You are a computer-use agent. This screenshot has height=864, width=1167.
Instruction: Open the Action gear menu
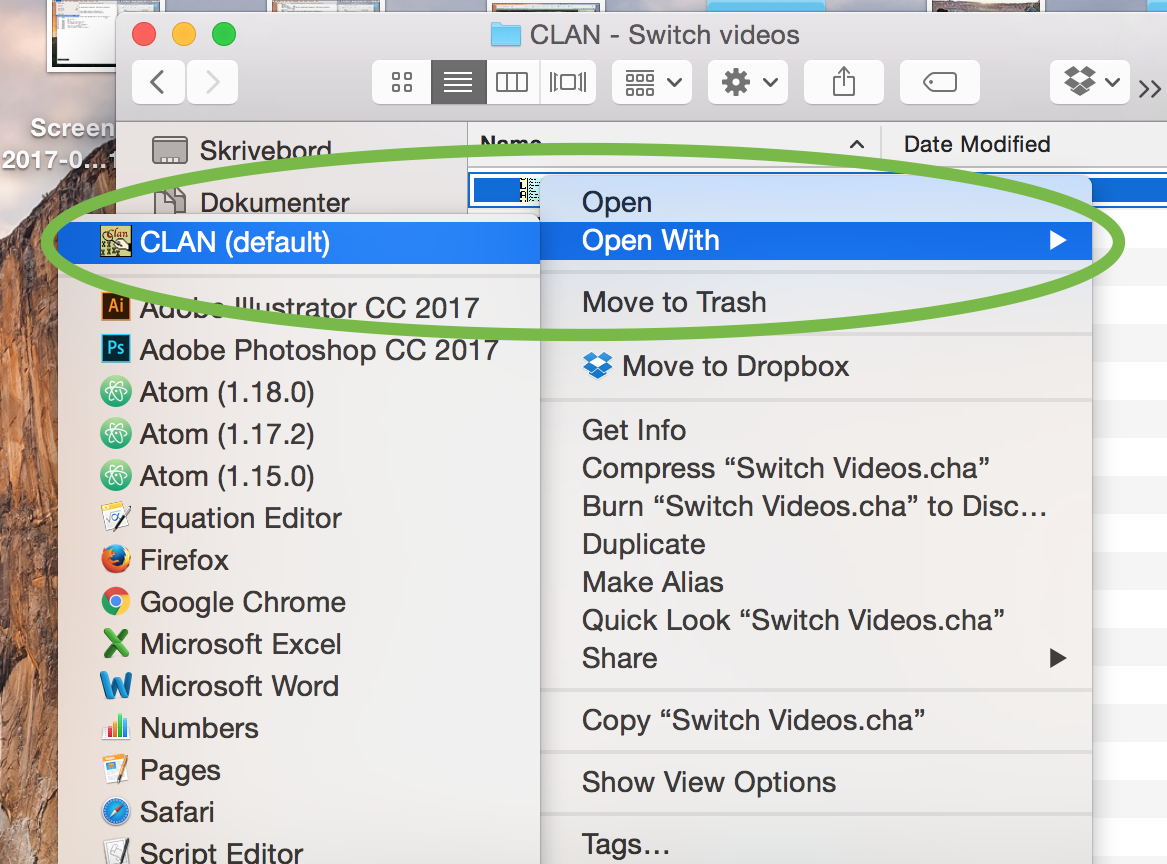coord(748,82)
